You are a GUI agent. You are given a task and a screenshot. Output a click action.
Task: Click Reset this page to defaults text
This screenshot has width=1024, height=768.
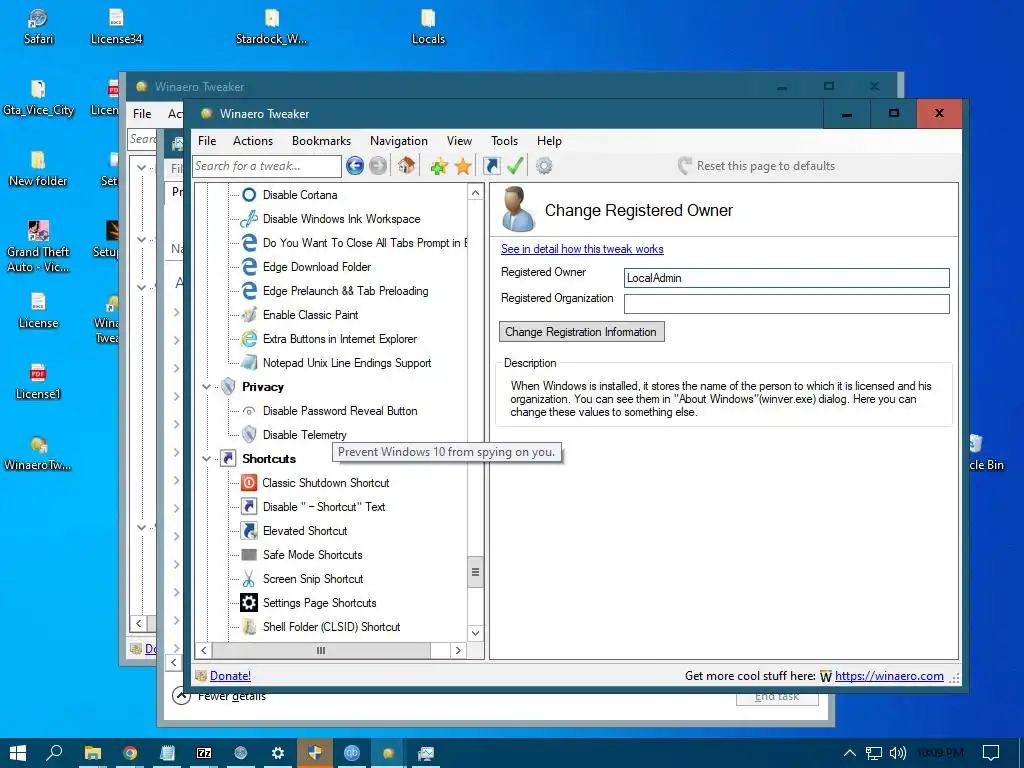[765, 166]
